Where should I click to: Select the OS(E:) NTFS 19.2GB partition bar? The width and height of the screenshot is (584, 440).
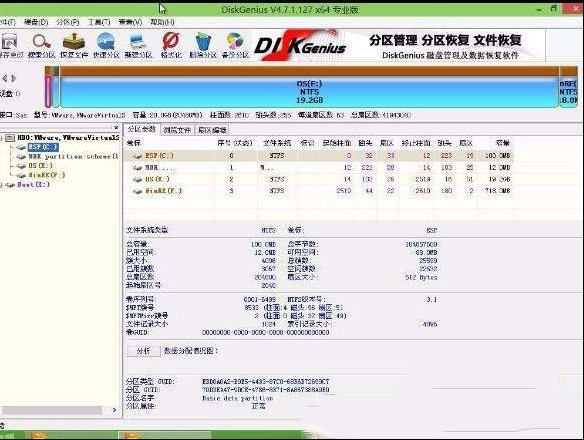tap(309, 92)
